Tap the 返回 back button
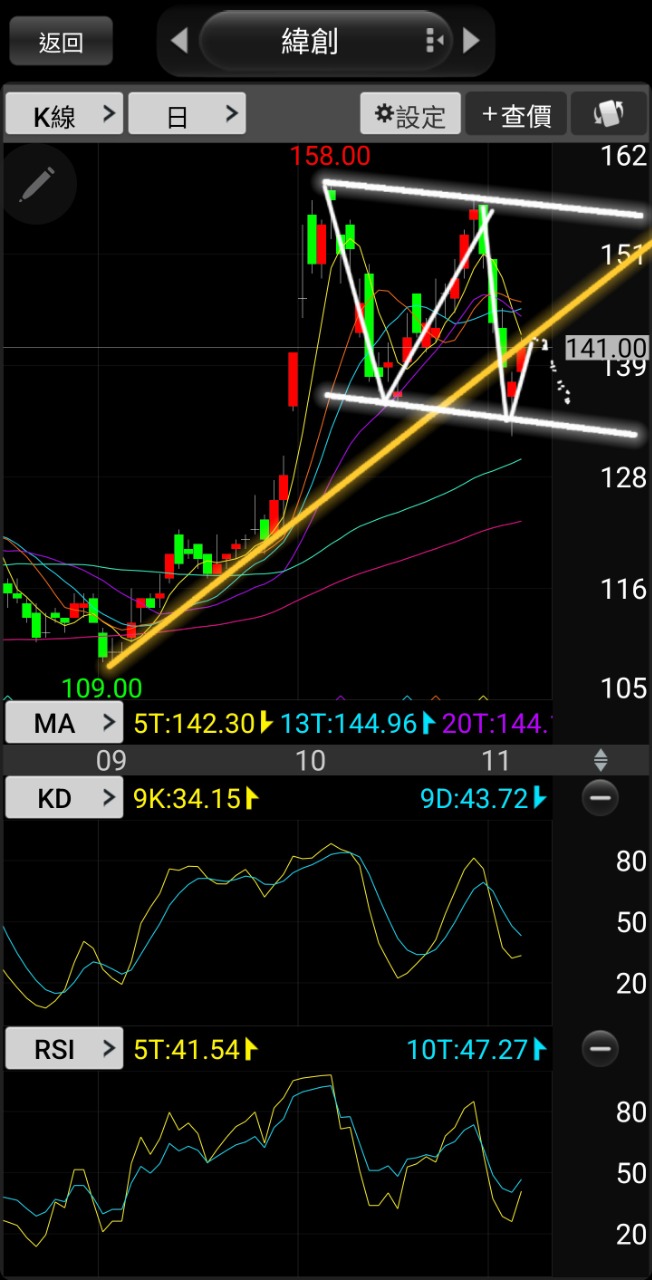Screen dimensions: 652x1280 click(x=60, y=41)
